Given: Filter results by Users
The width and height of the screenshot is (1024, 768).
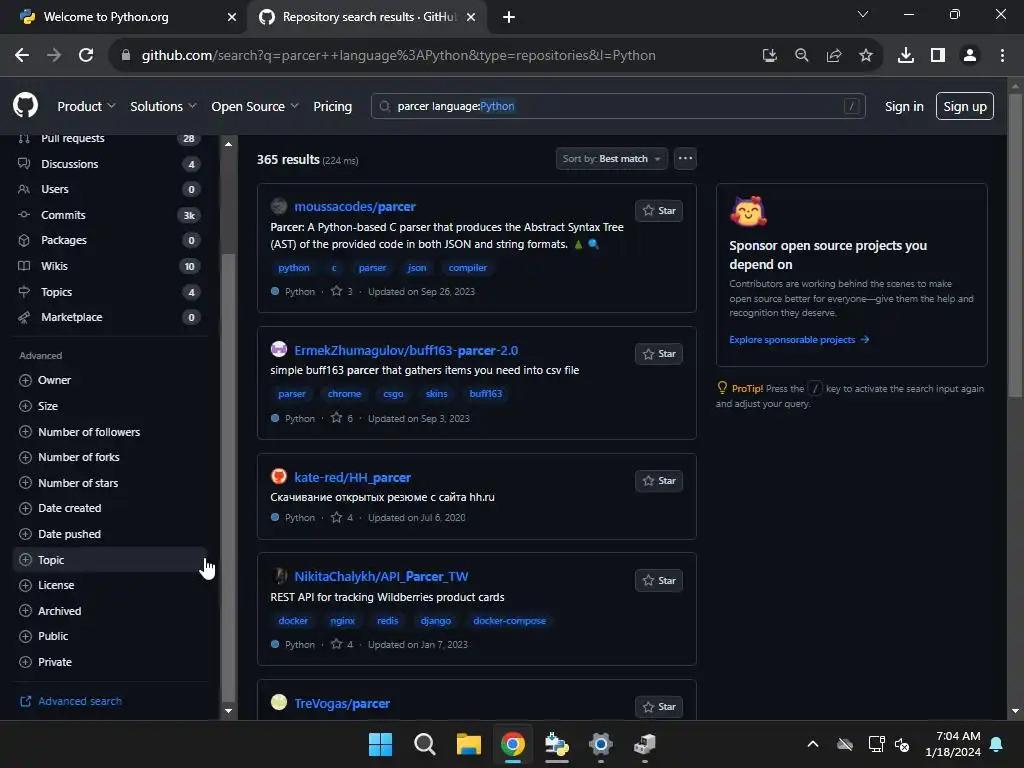Looking at the screenshot, I should (110, 189).
